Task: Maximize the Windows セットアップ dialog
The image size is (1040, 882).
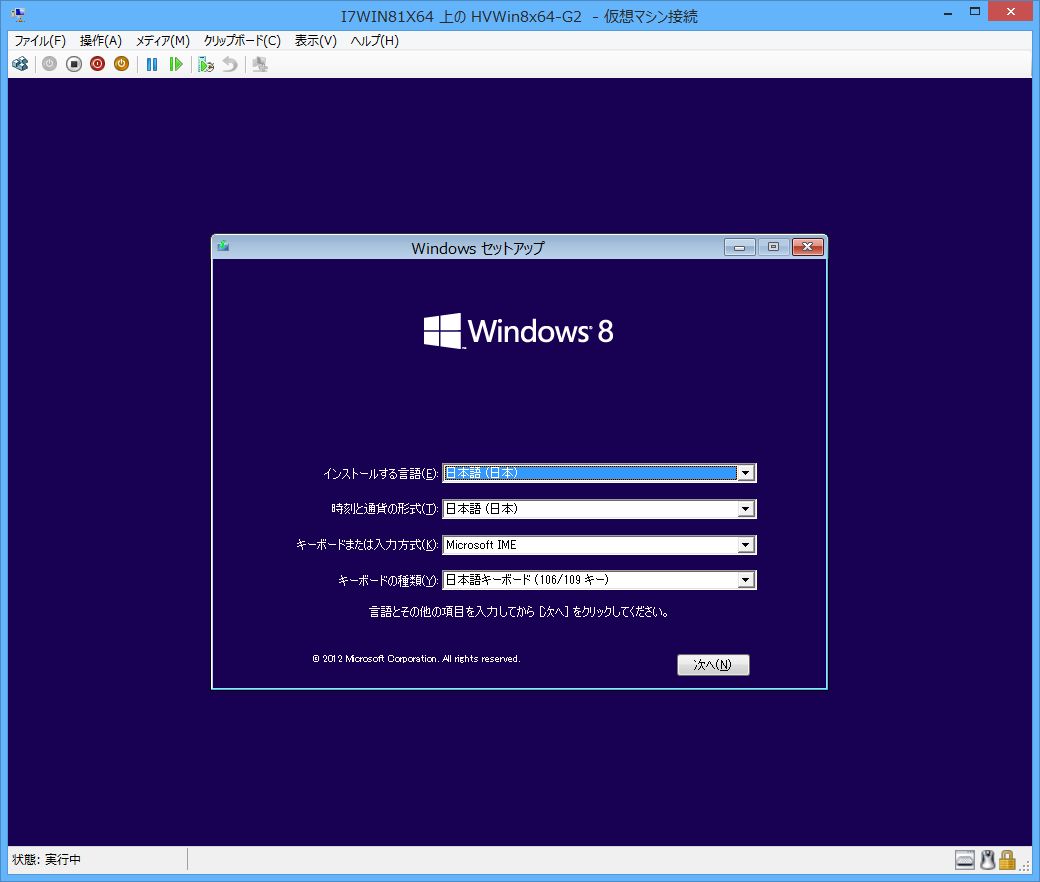Action: tap(773, 247)
